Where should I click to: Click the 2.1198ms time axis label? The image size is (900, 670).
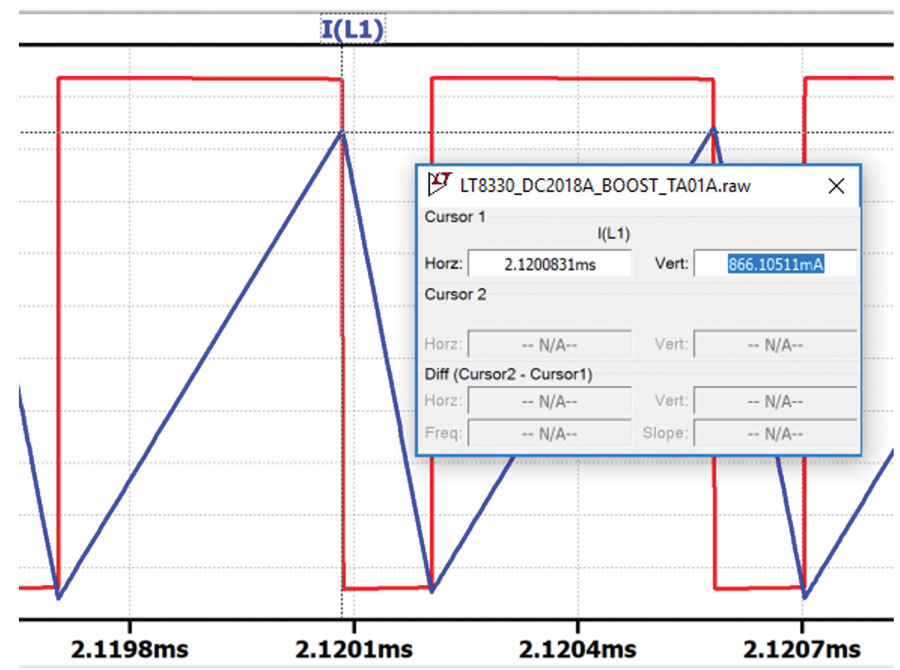click(x=130, y=650)
